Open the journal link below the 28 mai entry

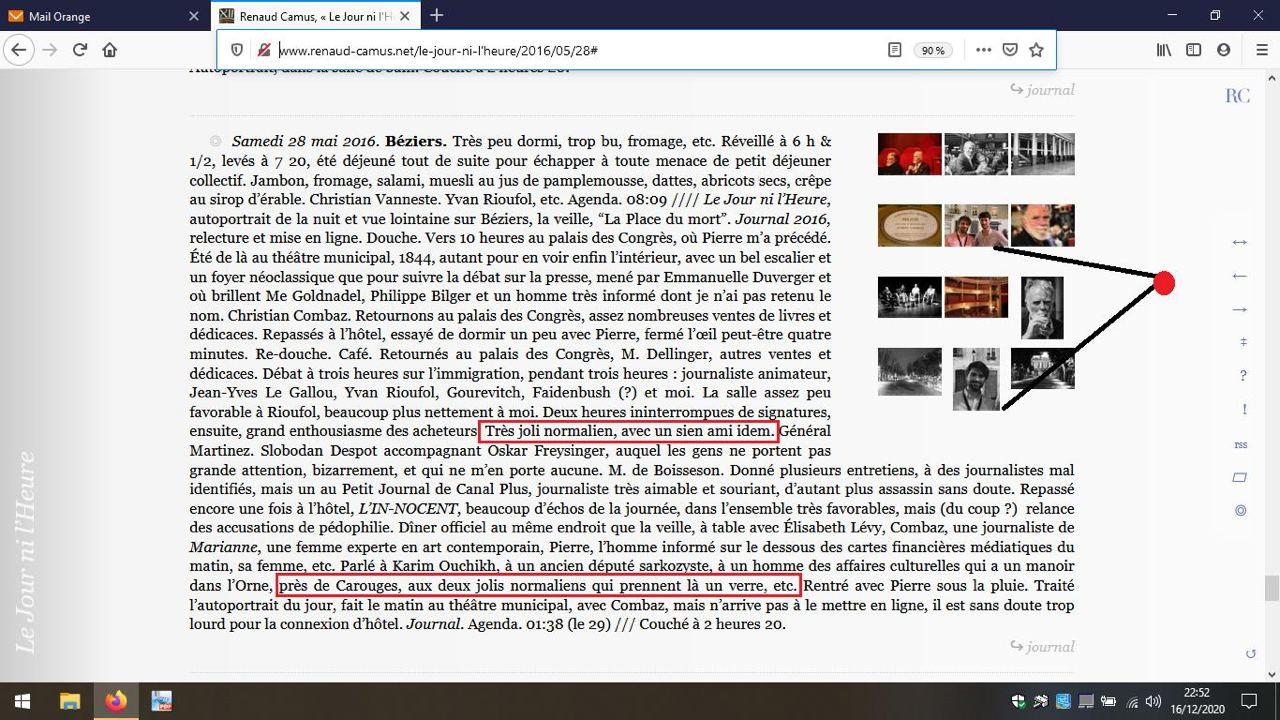[1042, 647]
